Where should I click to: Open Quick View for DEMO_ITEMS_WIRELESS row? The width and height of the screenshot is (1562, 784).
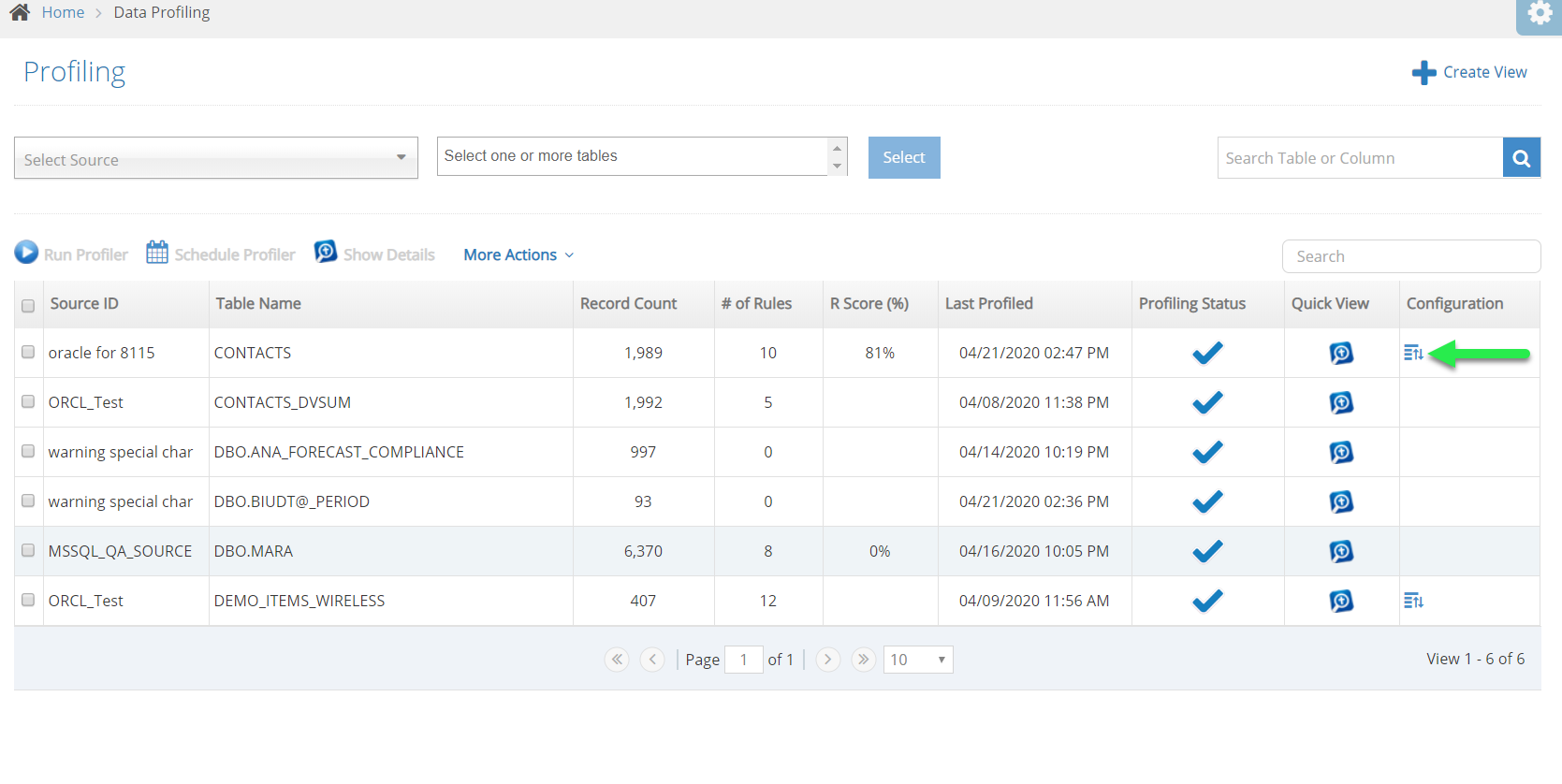(x=1341, y=601)
